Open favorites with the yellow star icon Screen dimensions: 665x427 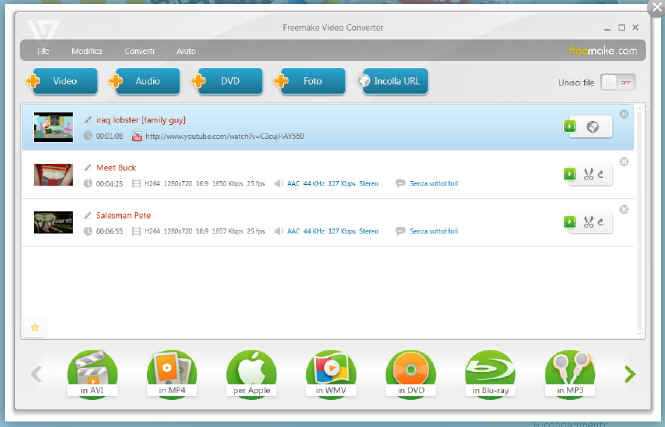click(x=35, y=327)
